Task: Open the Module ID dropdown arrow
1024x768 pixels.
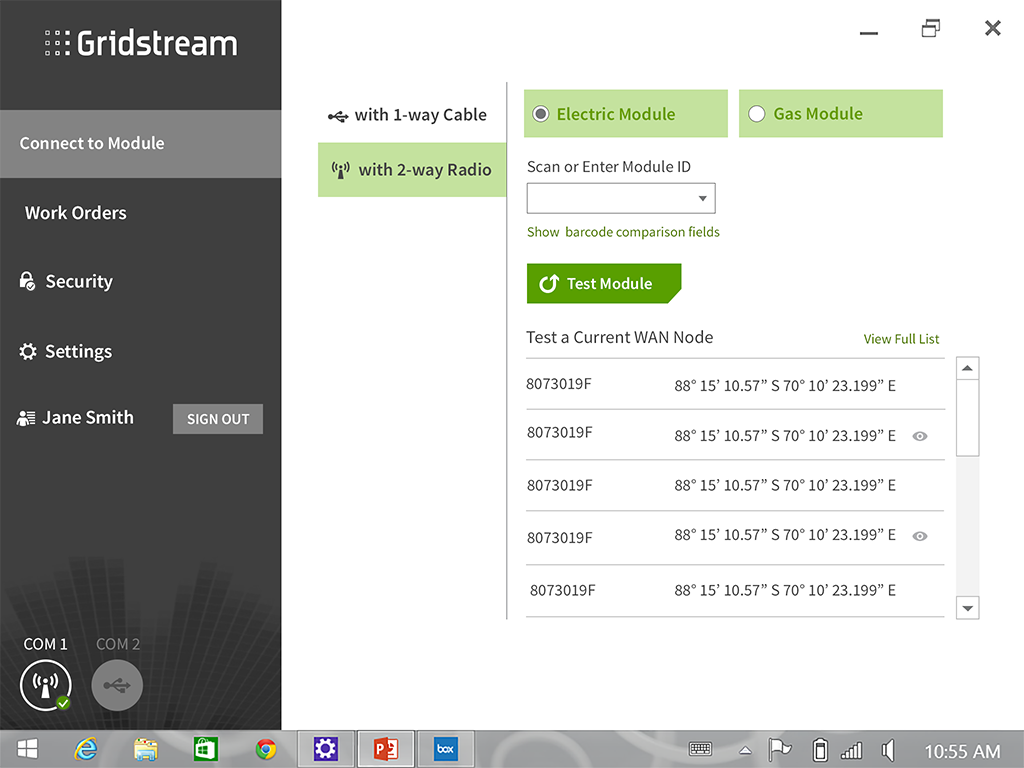Action: pos(703,199)
